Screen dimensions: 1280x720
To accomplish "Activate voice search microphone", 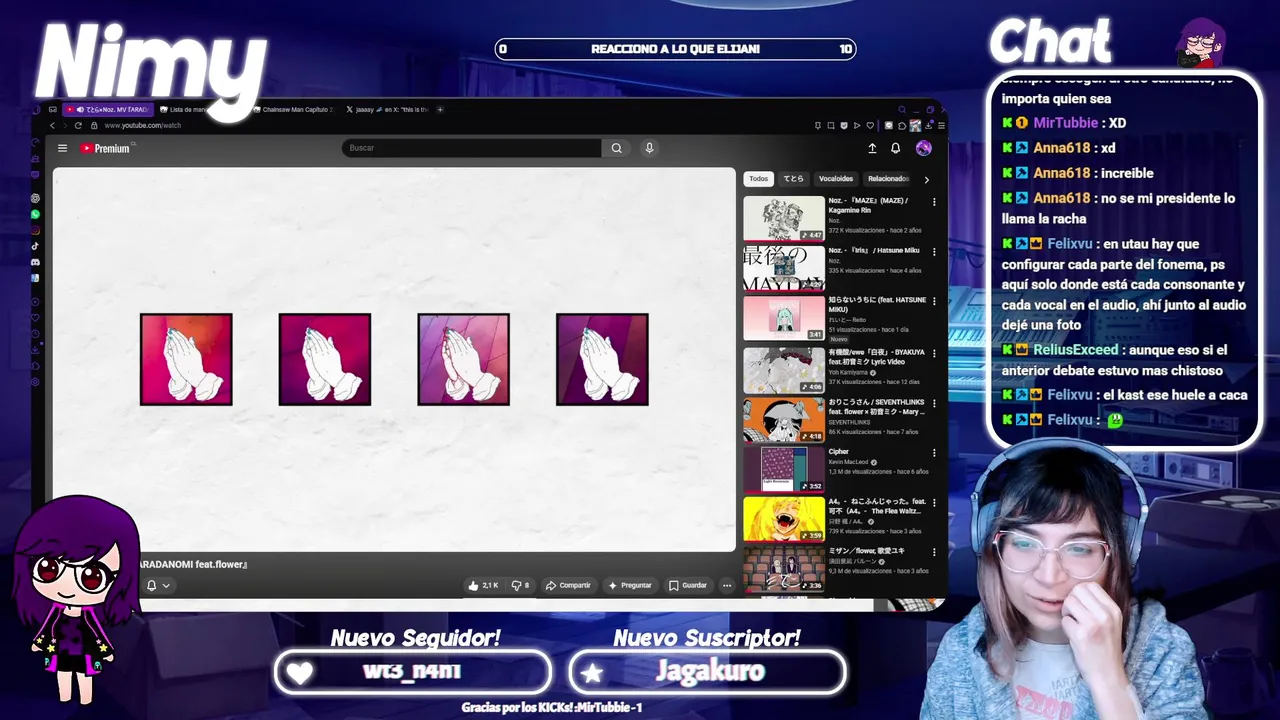I will 649,148.
